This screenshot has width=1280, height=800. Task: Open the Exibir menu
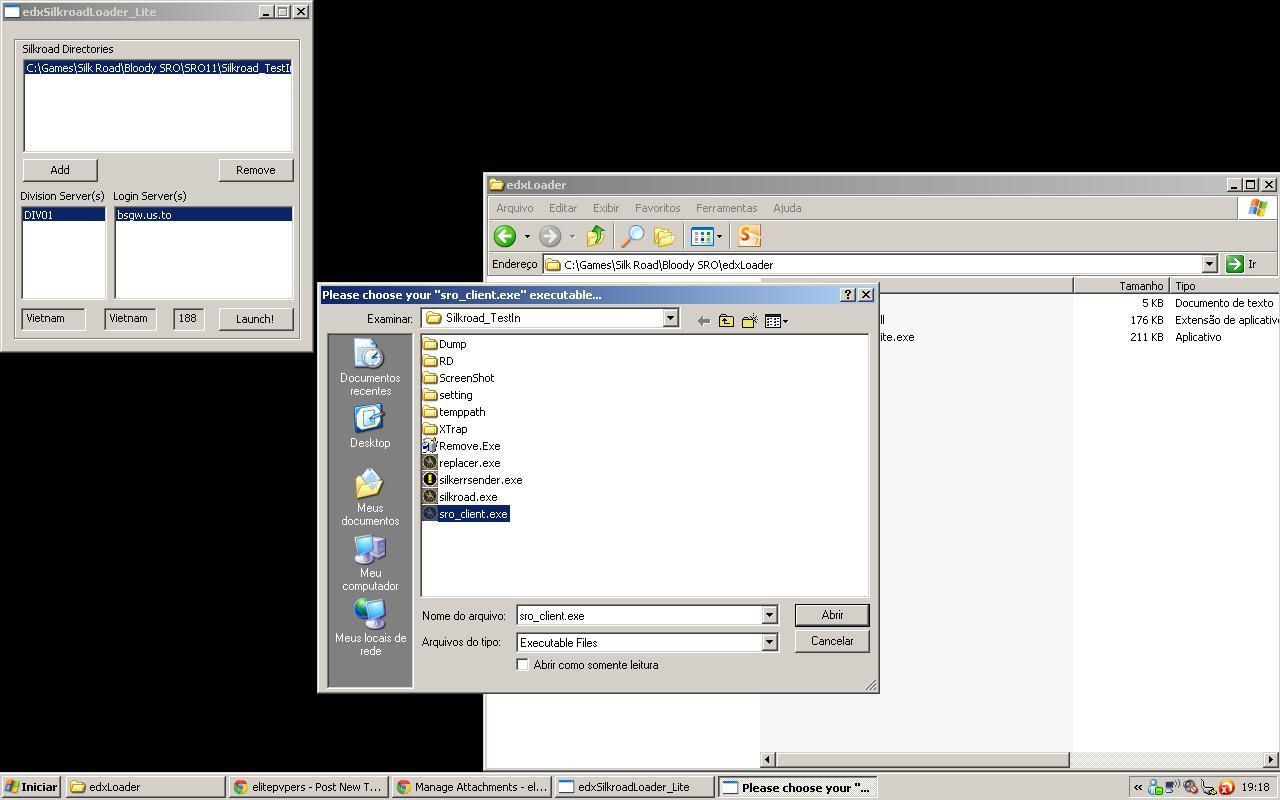[x=606, y=208]
